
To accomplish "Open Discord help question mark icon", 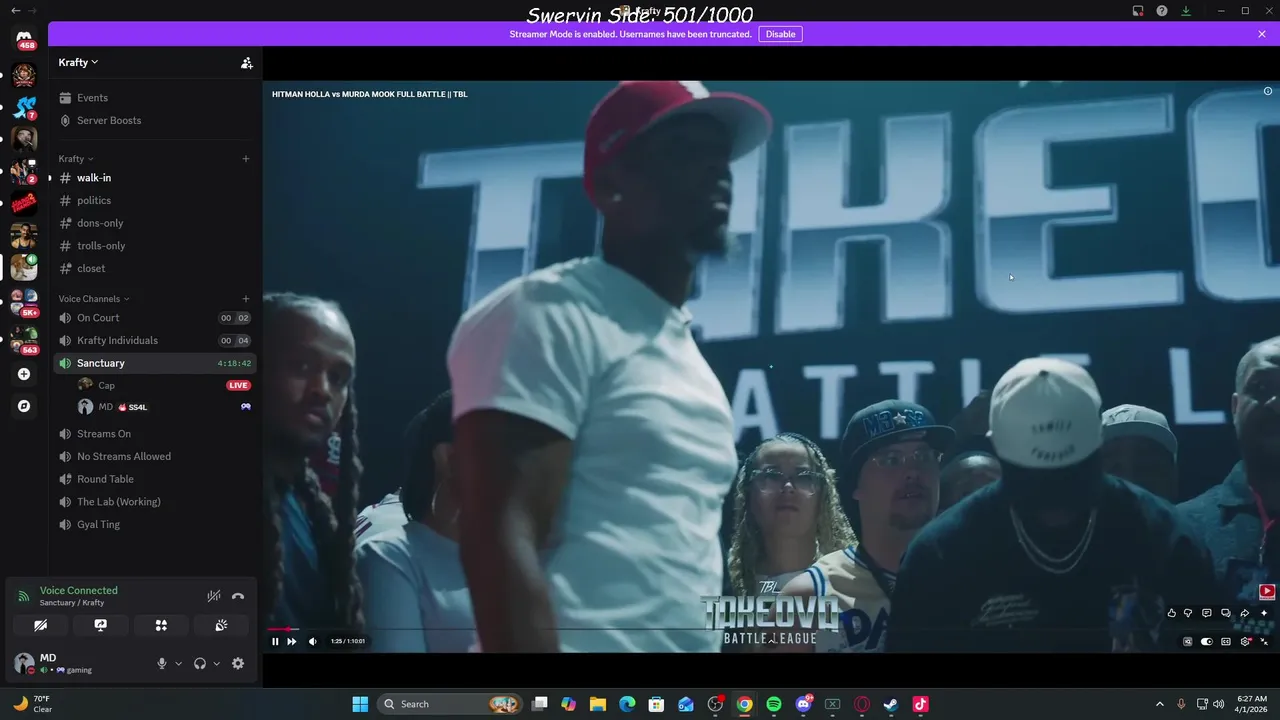I will (1162, 11).
